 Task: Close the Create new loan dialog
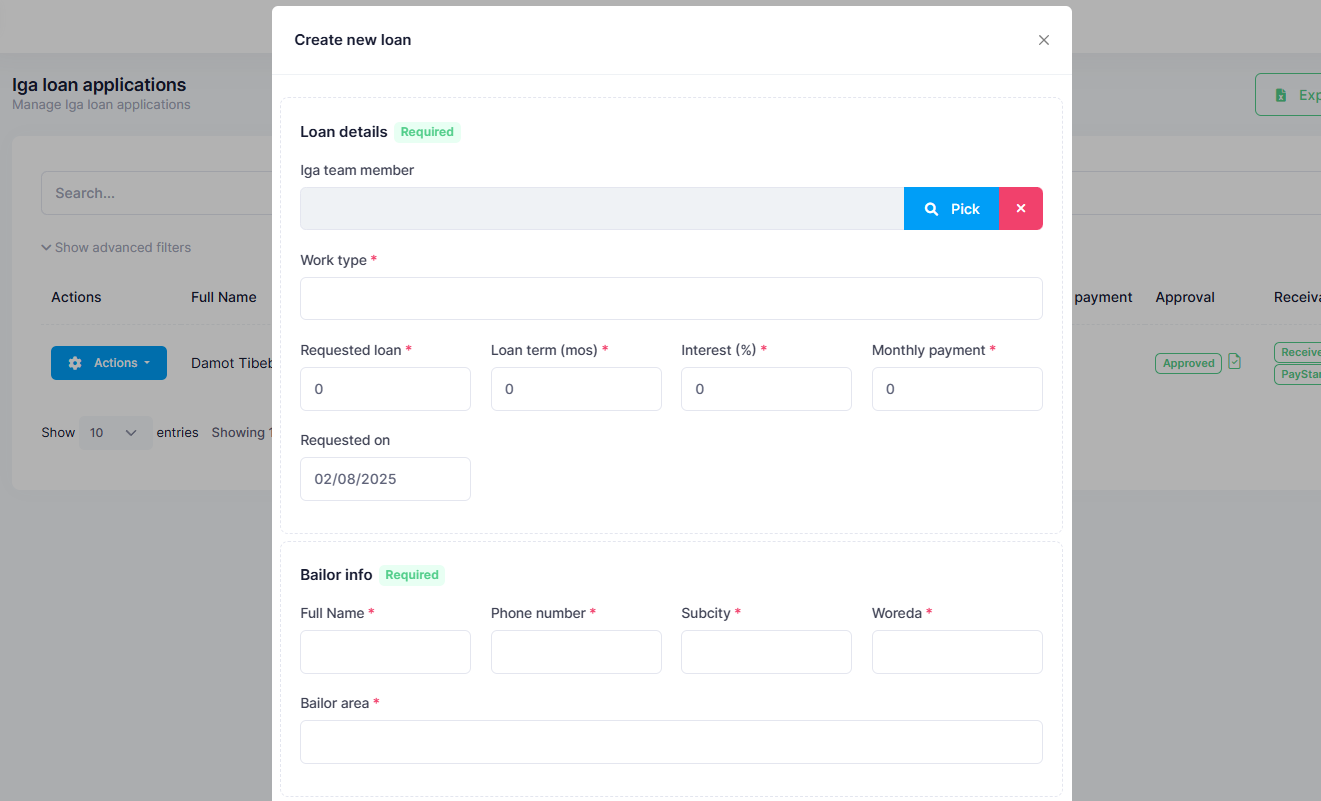pos(1043,40)
